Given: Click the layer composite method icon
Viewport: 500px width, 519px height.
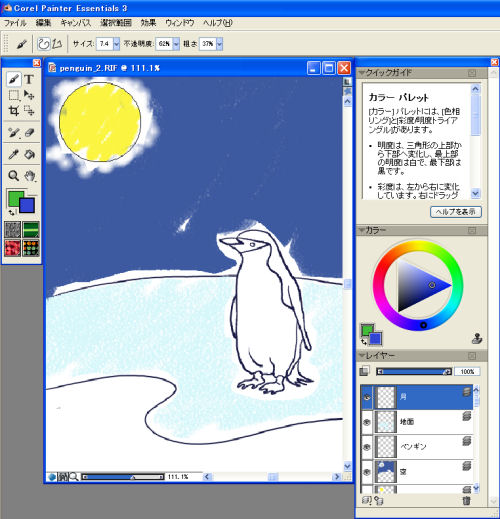Looking at the screenshot, I should [x=364, y=371].
